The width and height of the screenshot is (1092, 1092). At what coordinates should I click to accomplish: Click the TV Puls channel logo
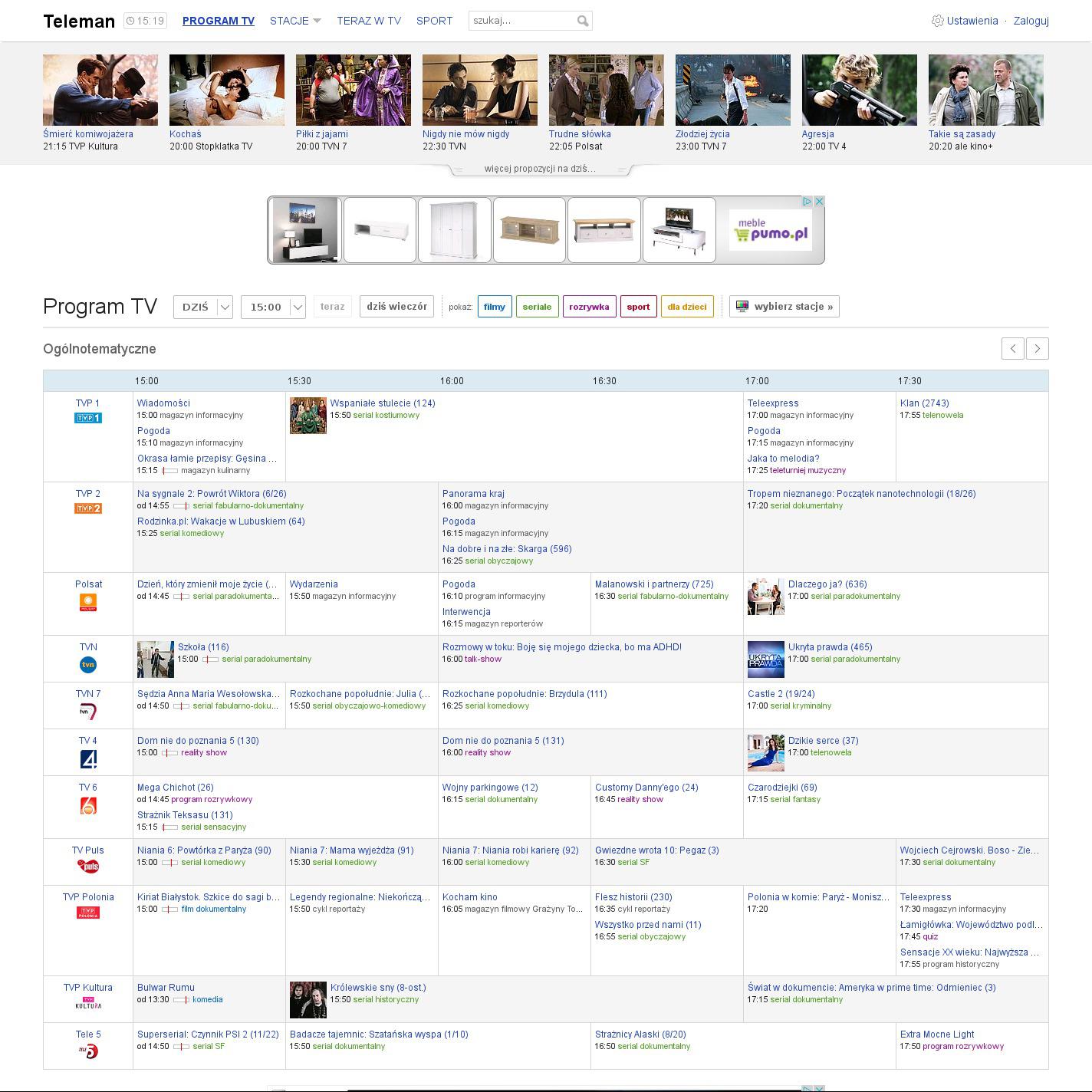tap(87, 867)
